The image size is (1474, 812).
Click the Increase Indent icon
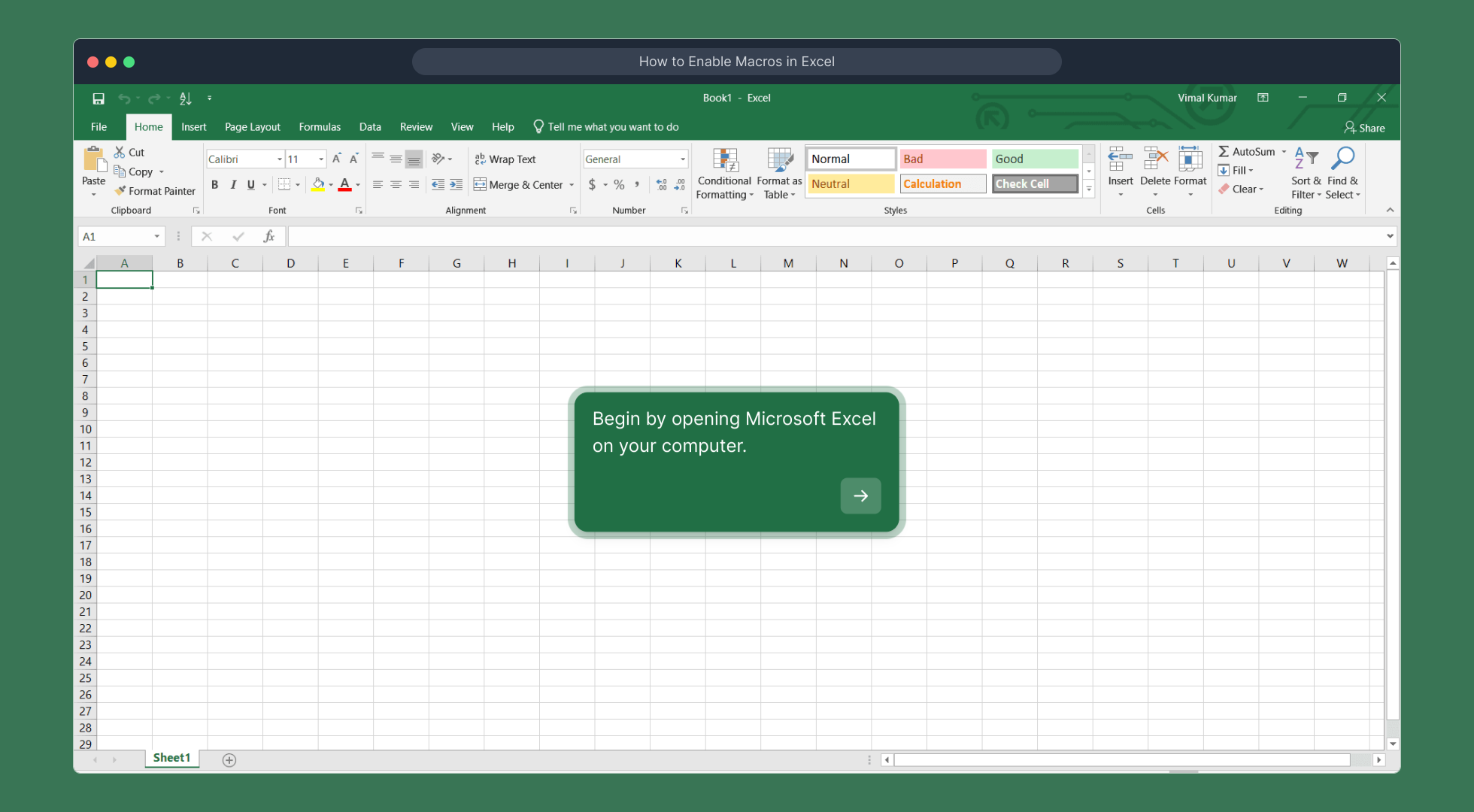[x=456, y=184]
